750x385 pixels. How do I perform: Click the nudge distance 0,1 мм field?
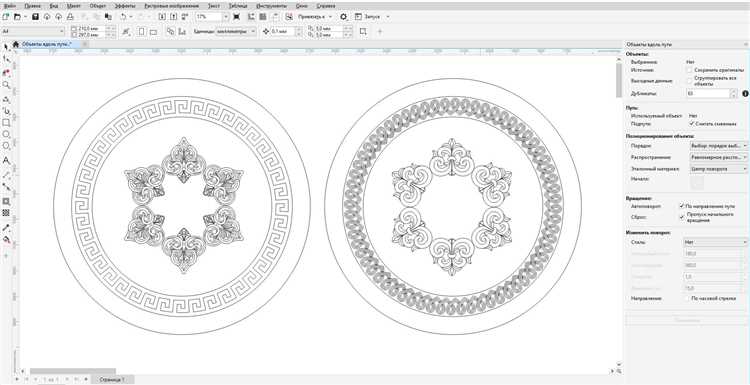coord(283,32)
